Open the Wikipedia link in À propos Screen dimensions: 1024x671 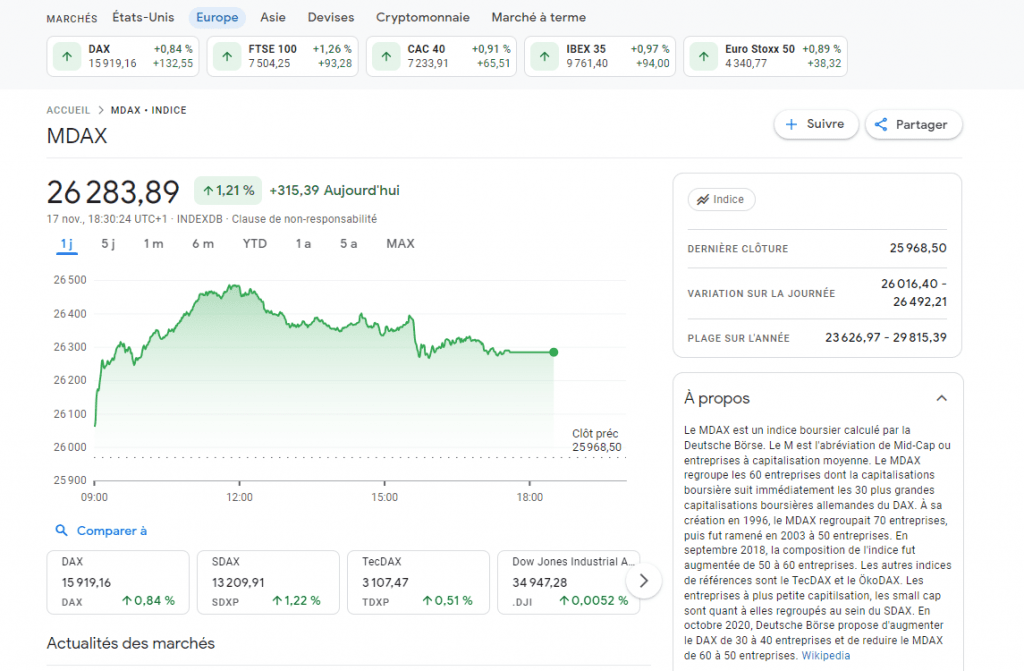(x=825, y=655)
